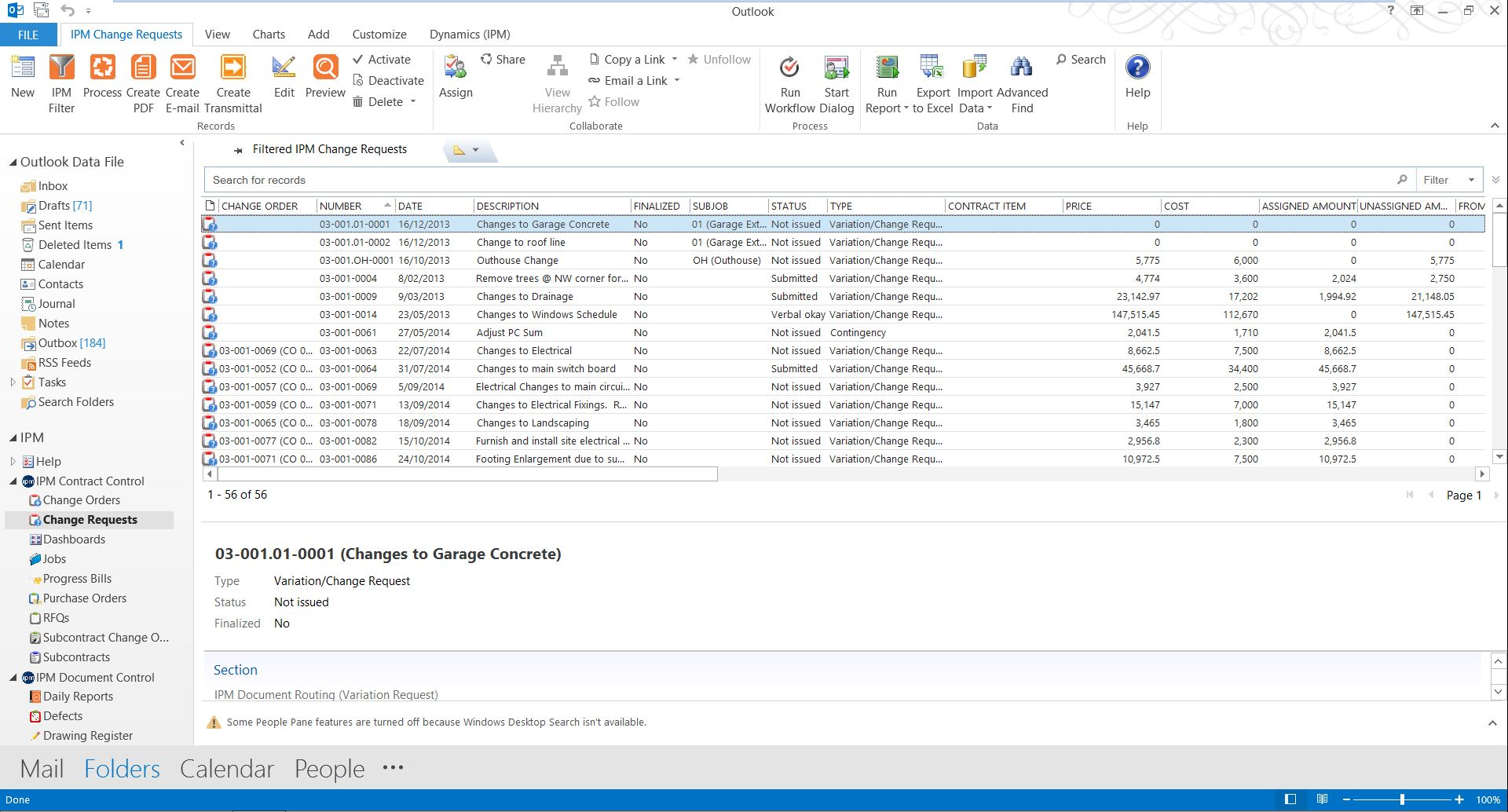This screenshot has width=1508, height=812.
Task: Open the Dynamics (IPM) ribbon tab
Action: (469, 34)
